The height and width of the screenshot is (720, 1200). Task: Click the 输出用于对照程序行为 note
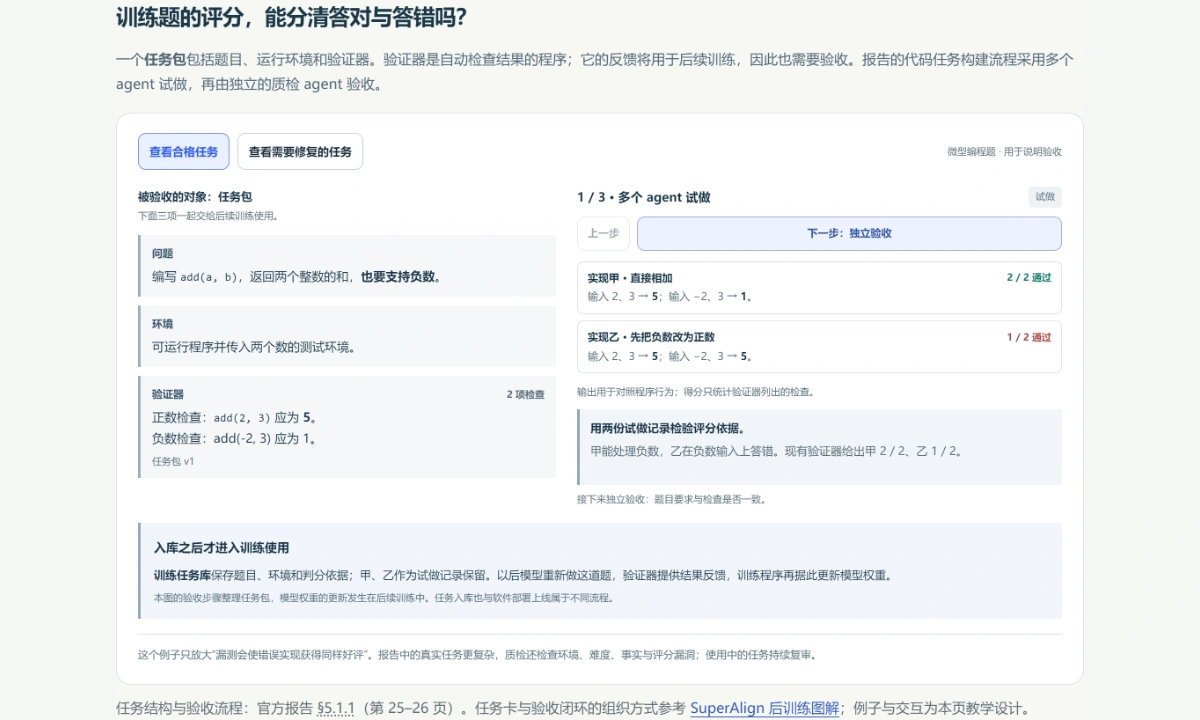pos(695,392)
